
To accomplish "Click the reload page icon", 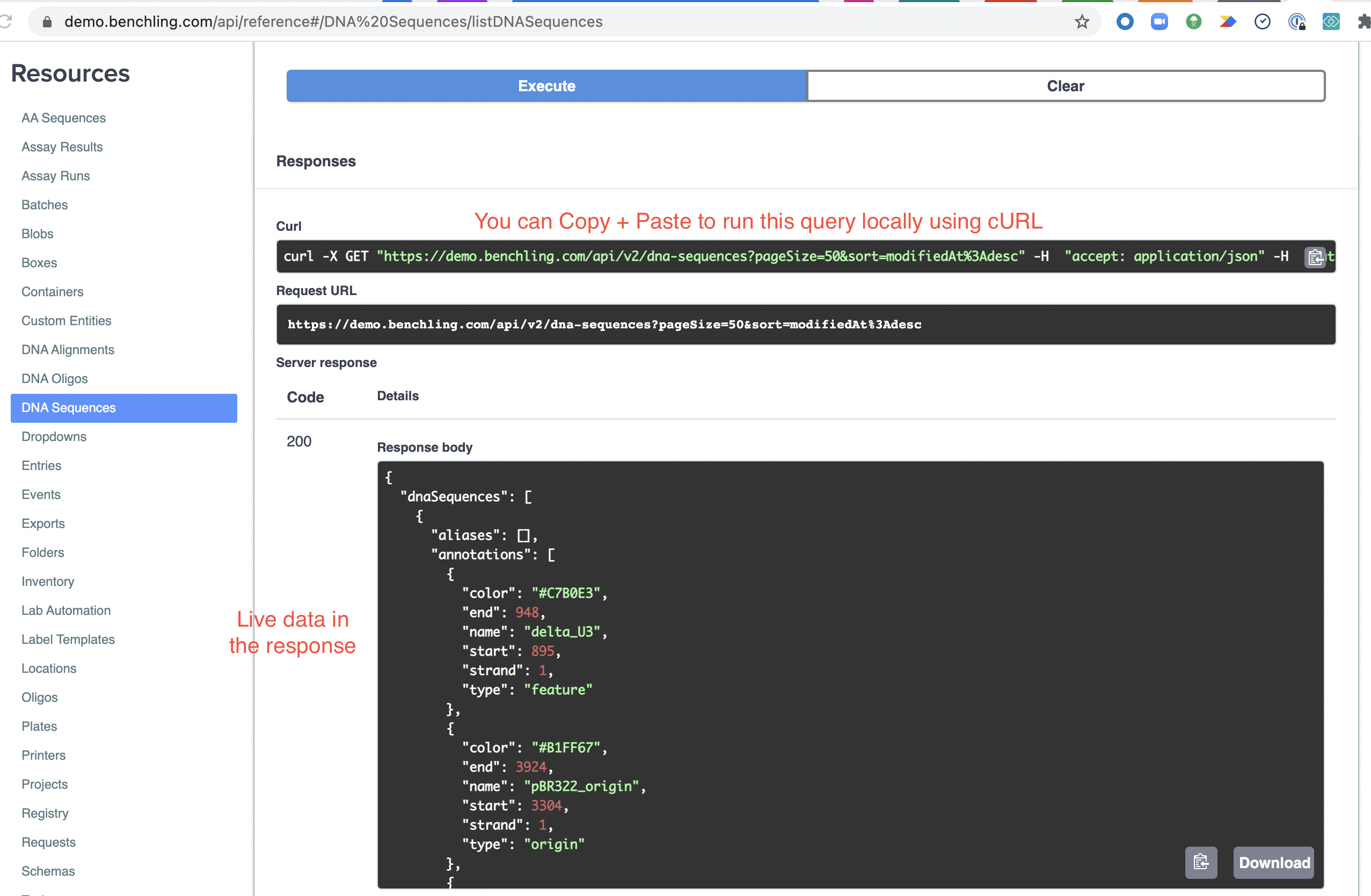I will (6, 22).
